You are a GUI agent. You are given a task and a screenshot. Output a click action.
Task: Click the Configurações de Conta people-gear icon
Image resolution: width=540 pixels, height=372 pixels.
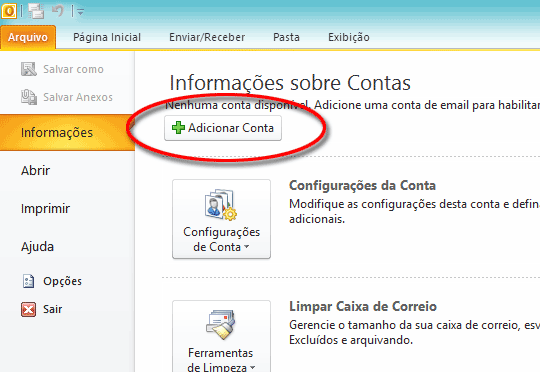[220, 205]
